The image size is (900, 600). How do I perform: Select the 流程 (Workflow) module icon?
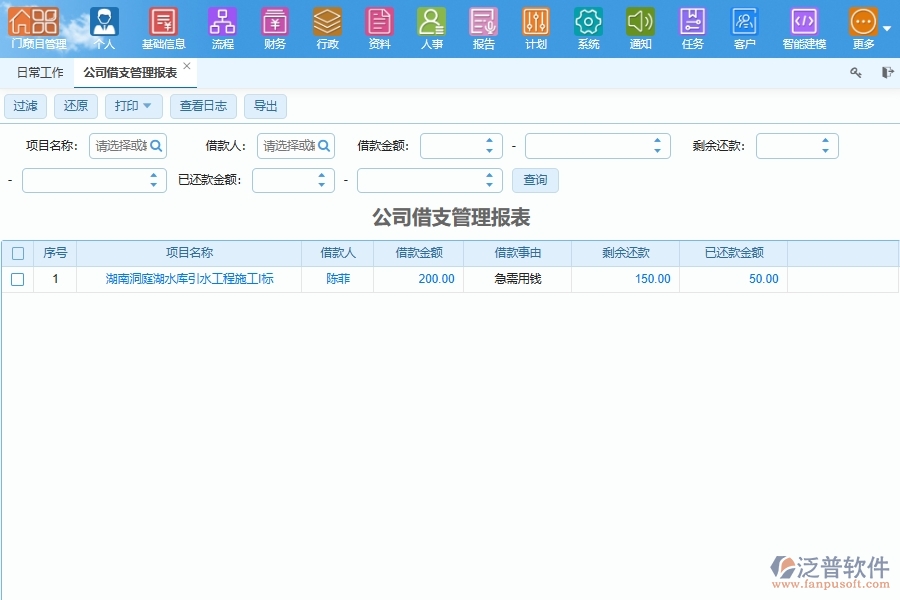tap(222, 22)
